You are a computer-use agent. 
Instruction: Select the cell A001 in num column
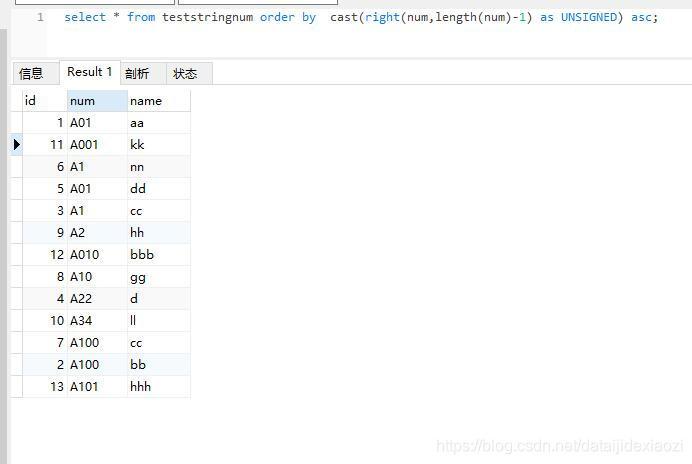97,144
